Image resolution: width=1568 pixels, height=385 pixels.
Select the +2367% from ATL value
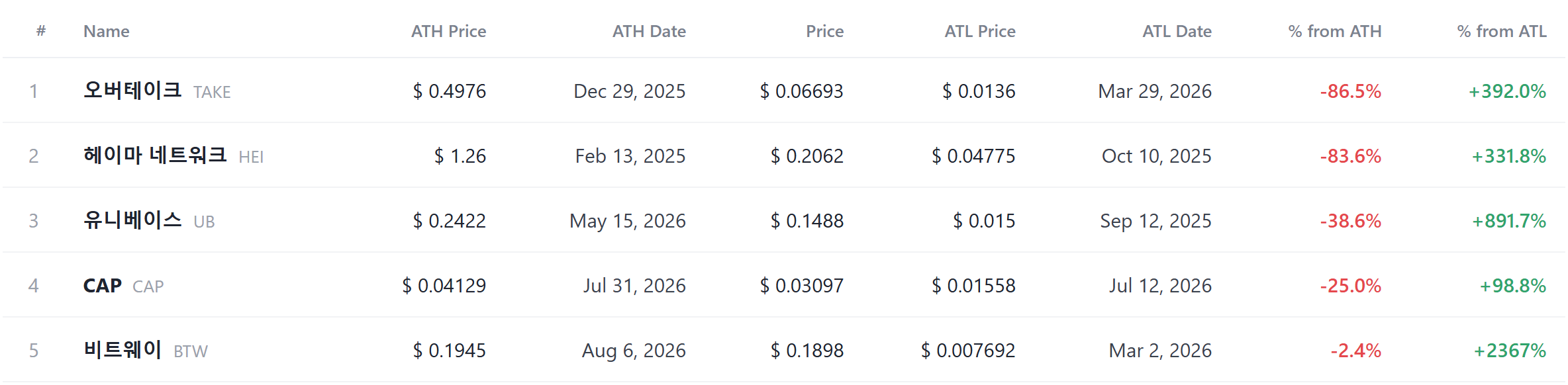1510,351
